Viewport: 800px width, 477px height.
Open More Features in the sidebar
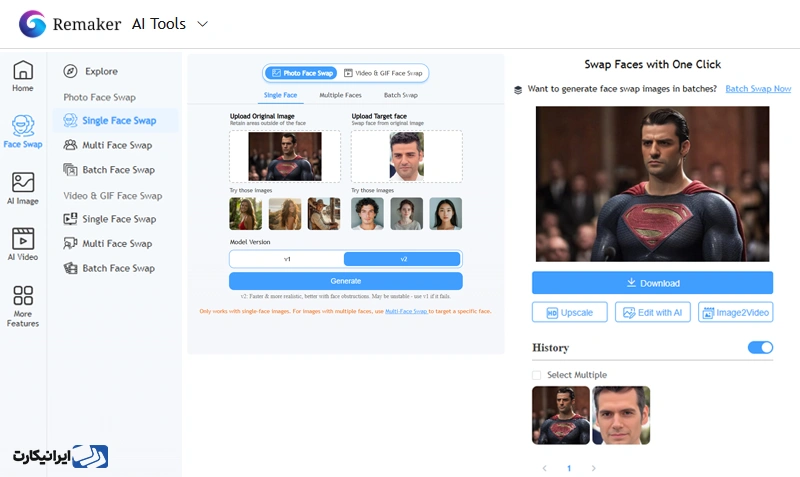(x=23, y=306)
